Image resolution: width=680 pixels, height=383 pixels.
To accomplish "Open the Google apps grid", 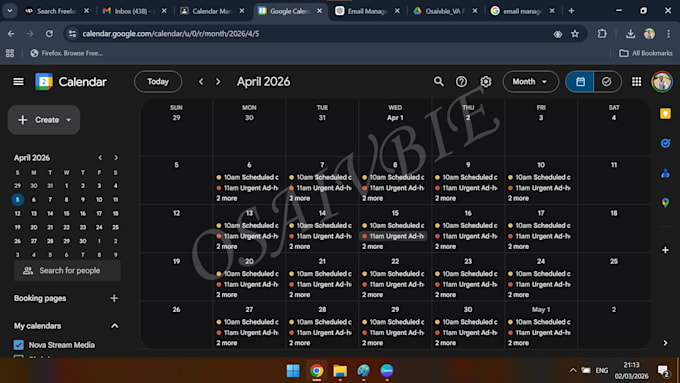I will (x=636, y=82).
